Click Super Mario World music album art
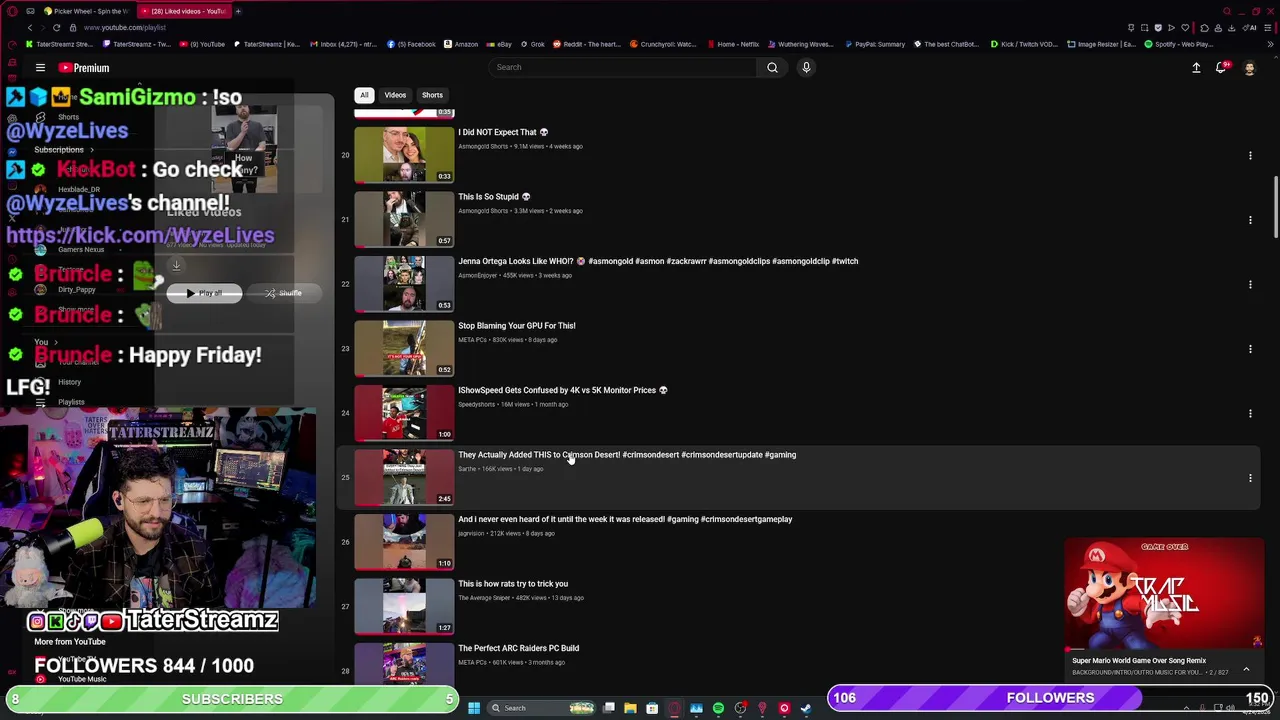Viewport: 1280px width, 720px height. click(x=1165, y=594)
